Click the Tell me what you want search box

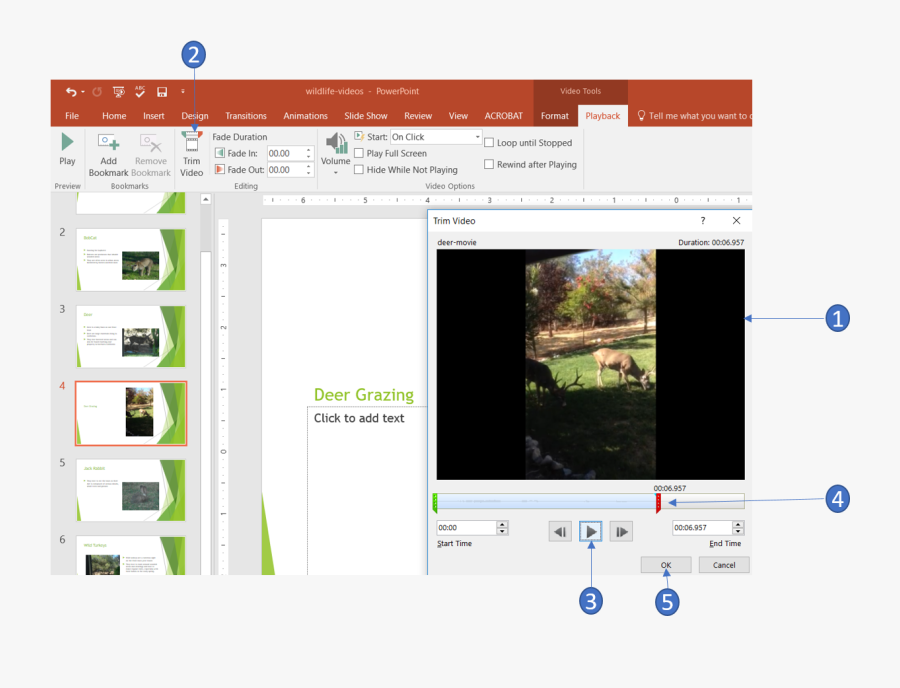click(x=693, y=116)
